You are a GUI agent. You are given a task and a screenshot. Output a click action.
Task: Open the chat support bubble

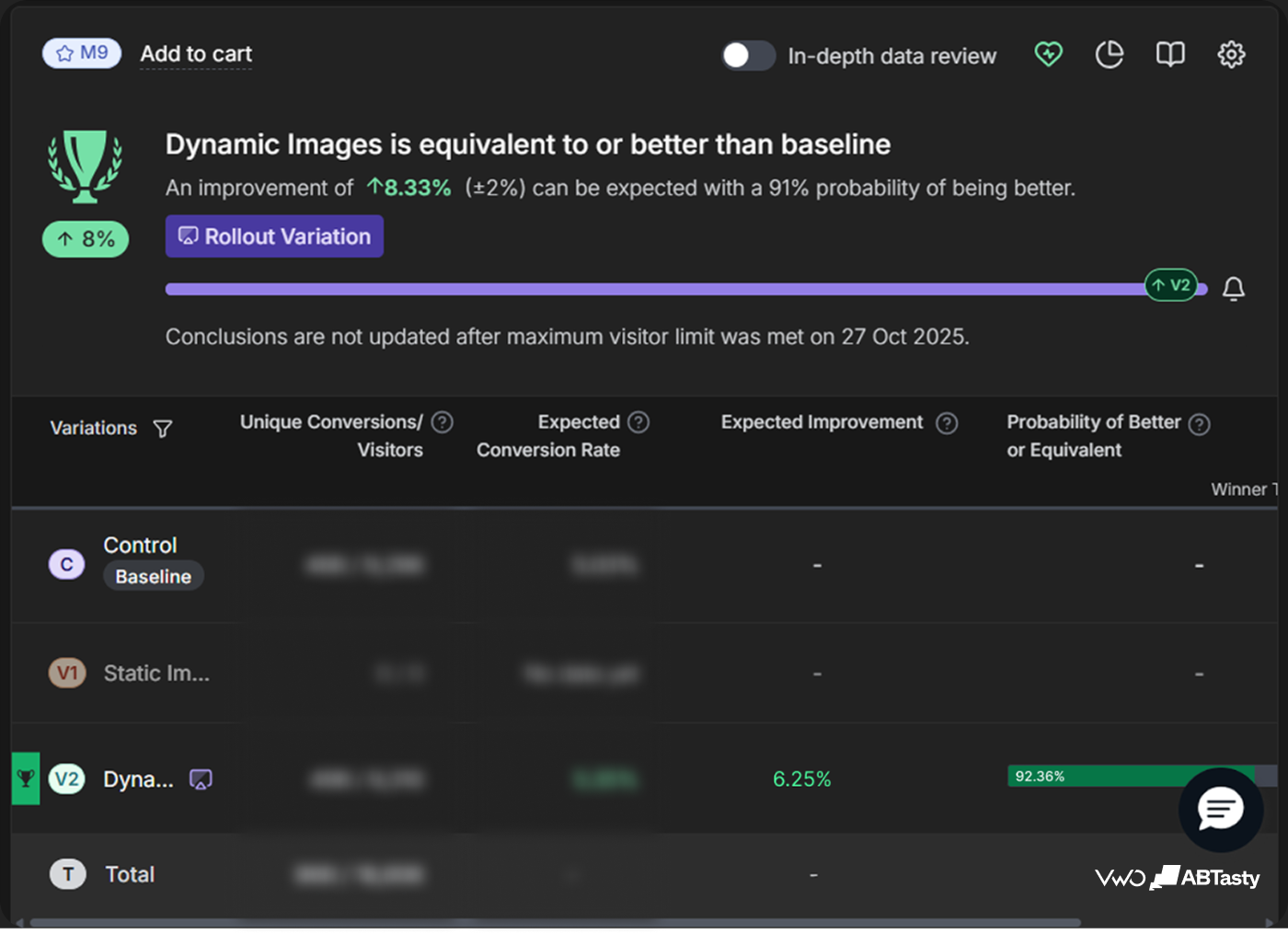tap(1221, 810)
